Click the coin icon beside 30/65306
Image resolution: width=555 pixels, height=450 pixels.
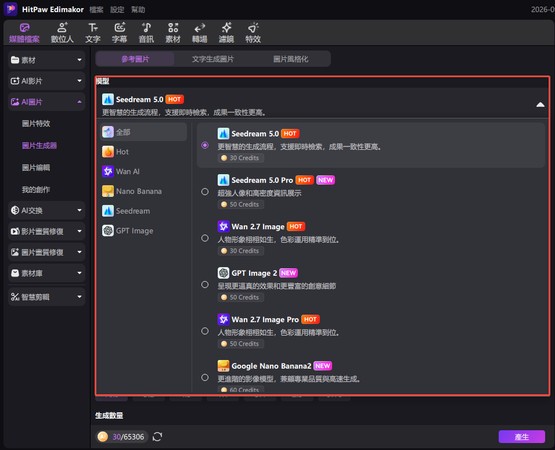coord(103,437)
